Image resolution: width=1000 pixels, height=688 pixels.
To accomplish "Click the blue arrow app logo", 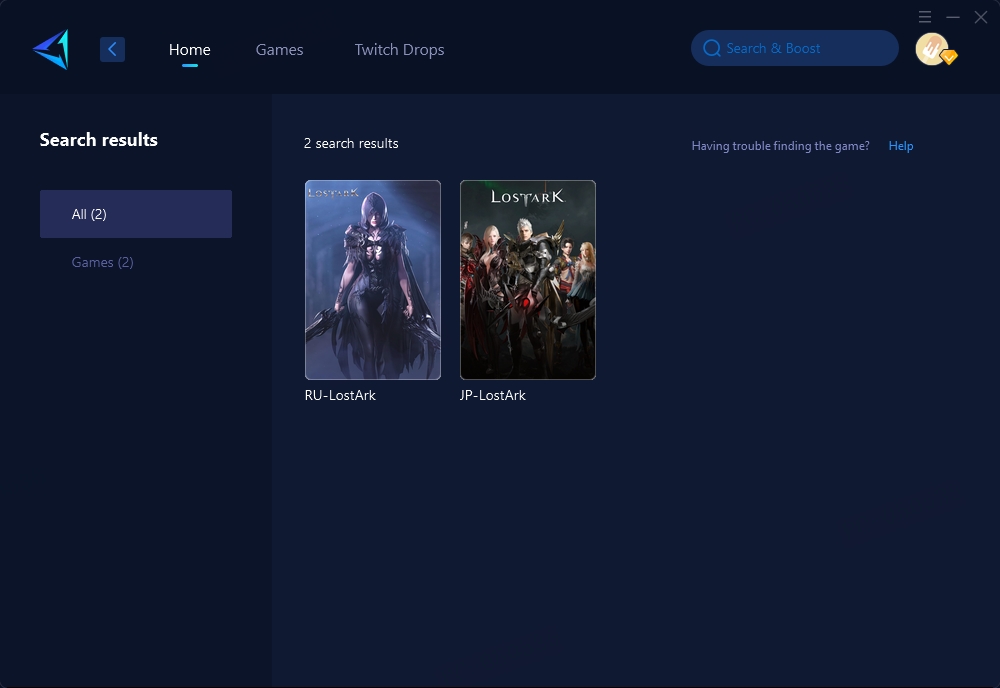I will coord(51,49).
